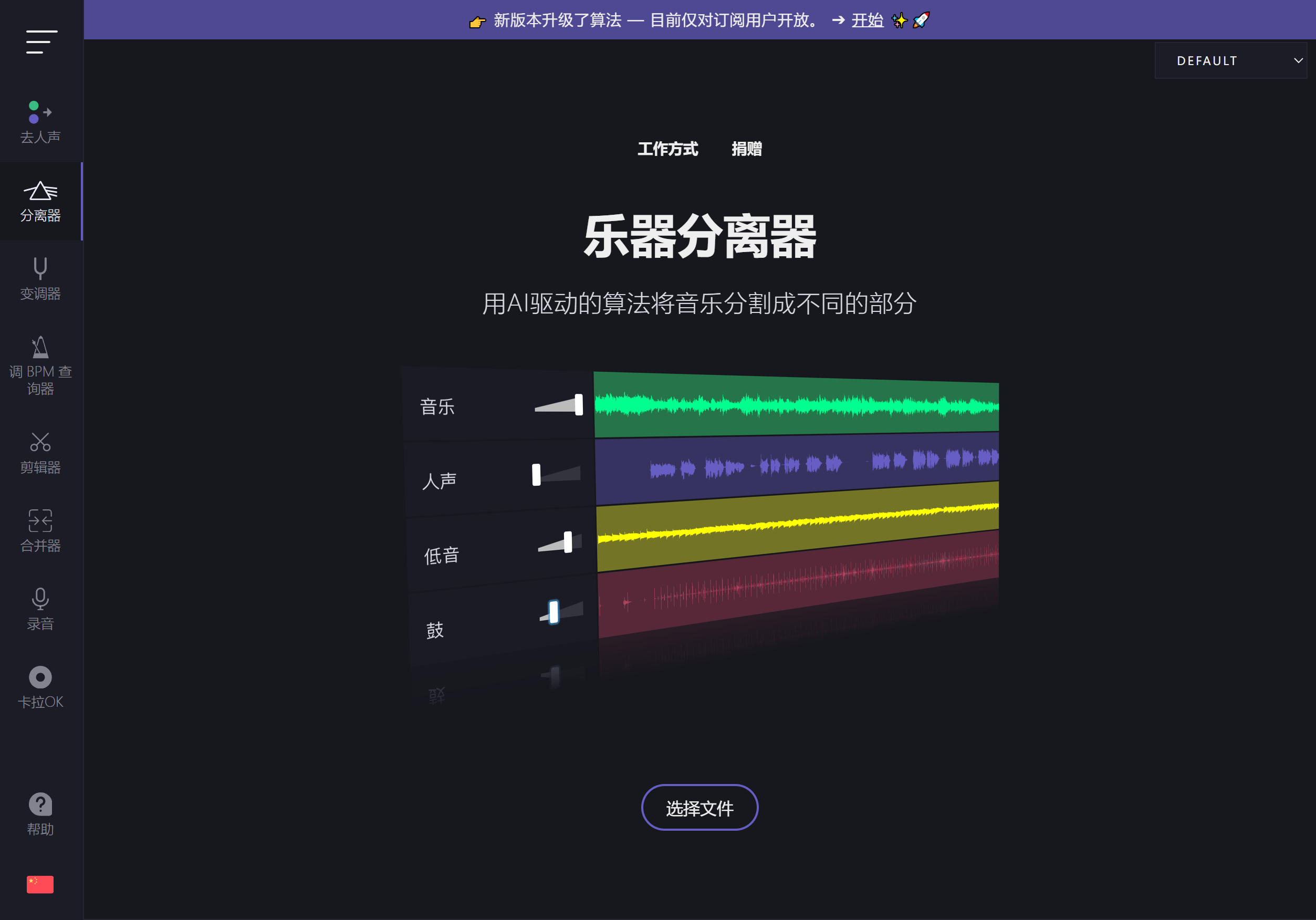Click the 音乐 volume slider

pos(559,405)
